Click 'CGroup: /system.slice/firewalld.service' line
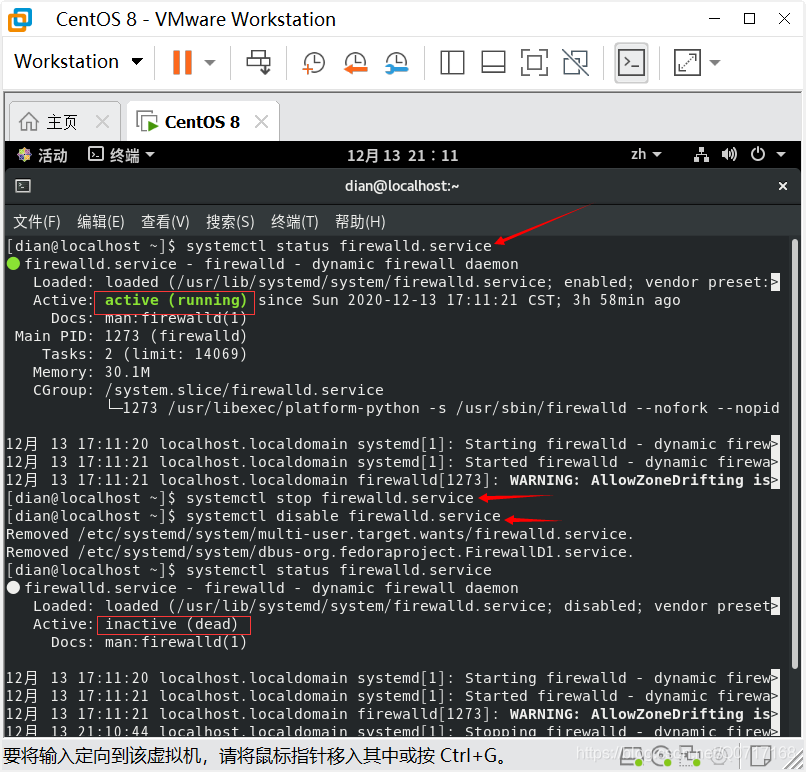The width and height of the screenshot is (806, 772). tap(208, 390)
